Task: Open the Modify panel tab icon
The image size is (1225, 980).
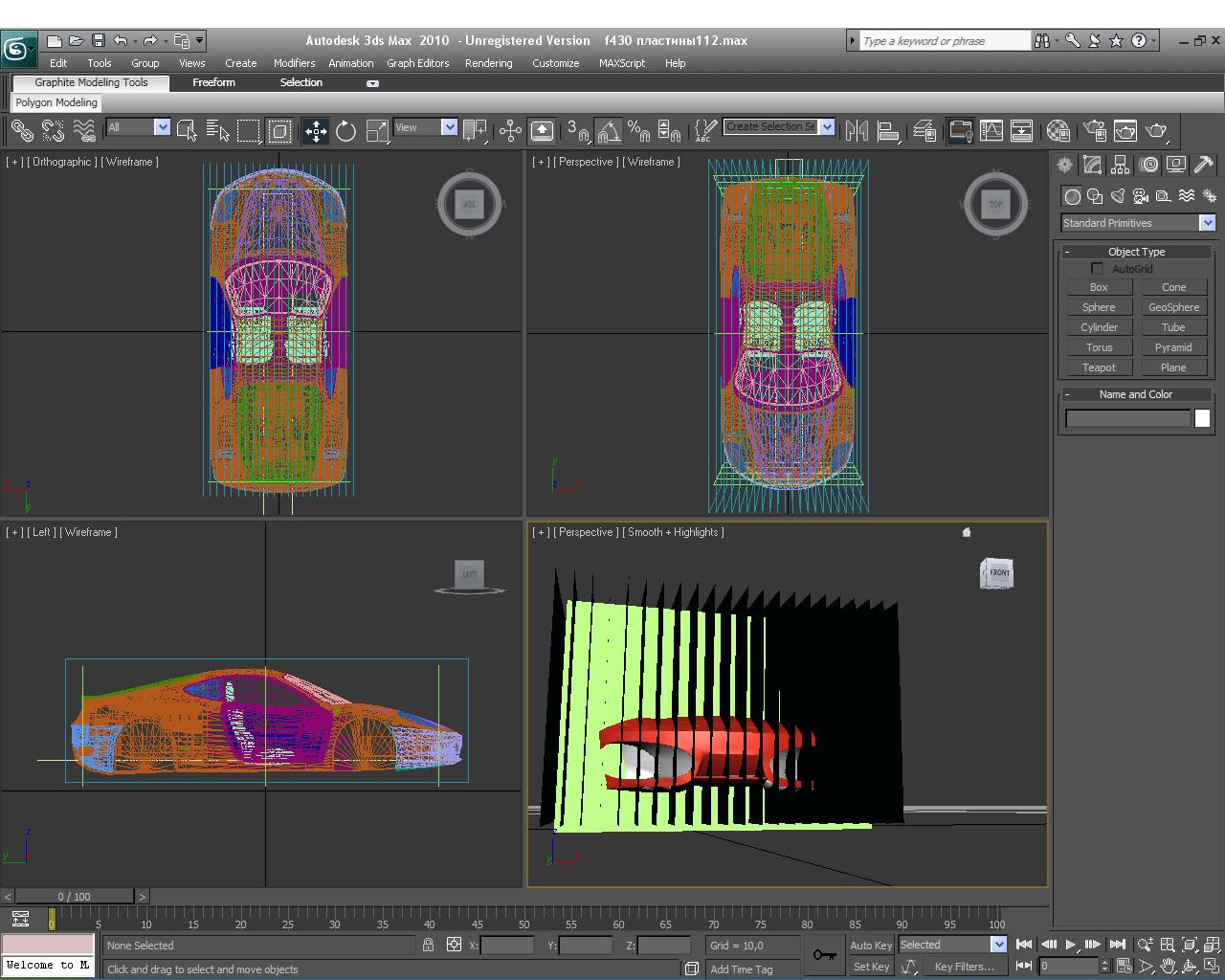Action: [1092, 165]
